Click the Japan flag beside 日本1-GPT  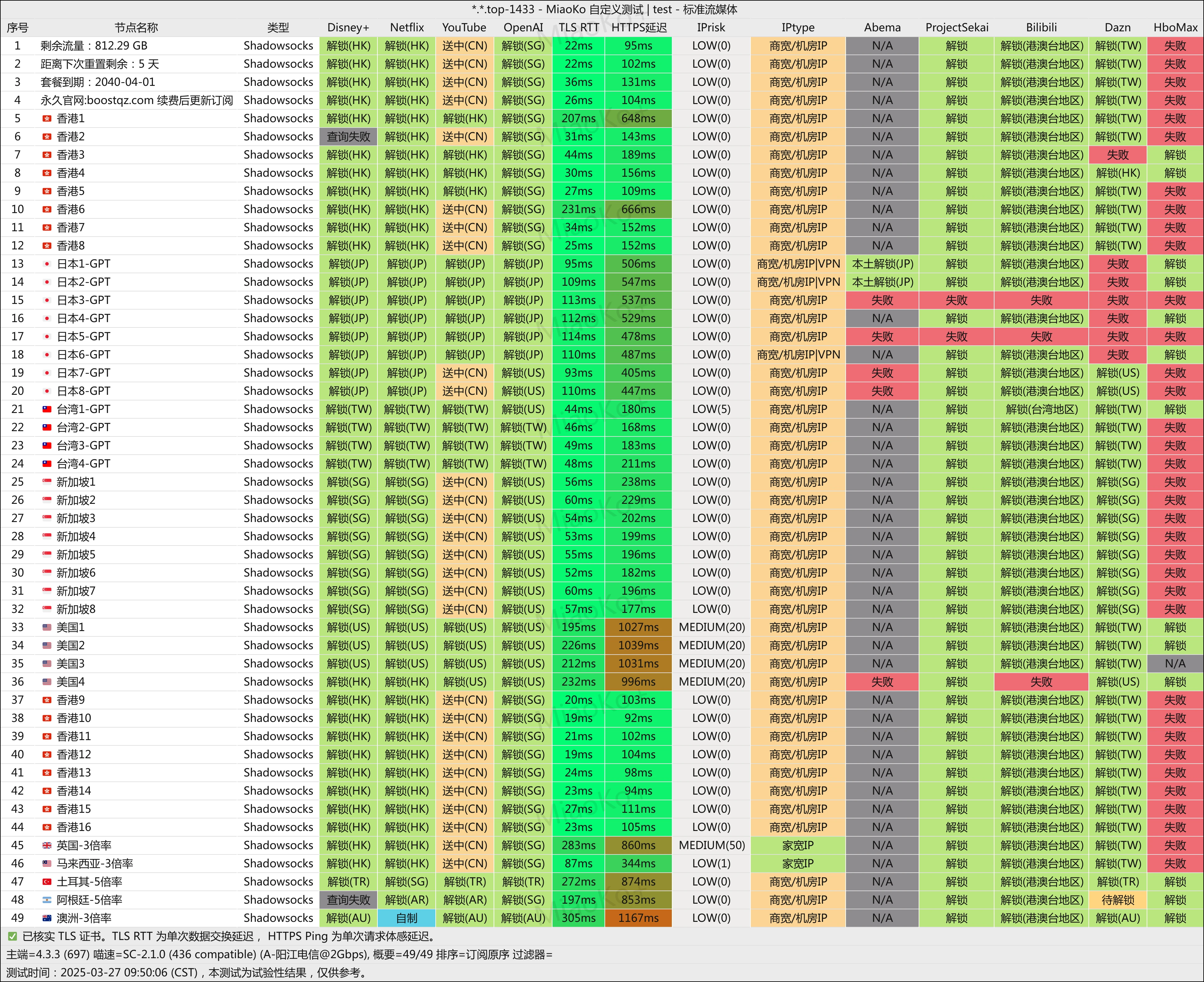tap(47, 264)
